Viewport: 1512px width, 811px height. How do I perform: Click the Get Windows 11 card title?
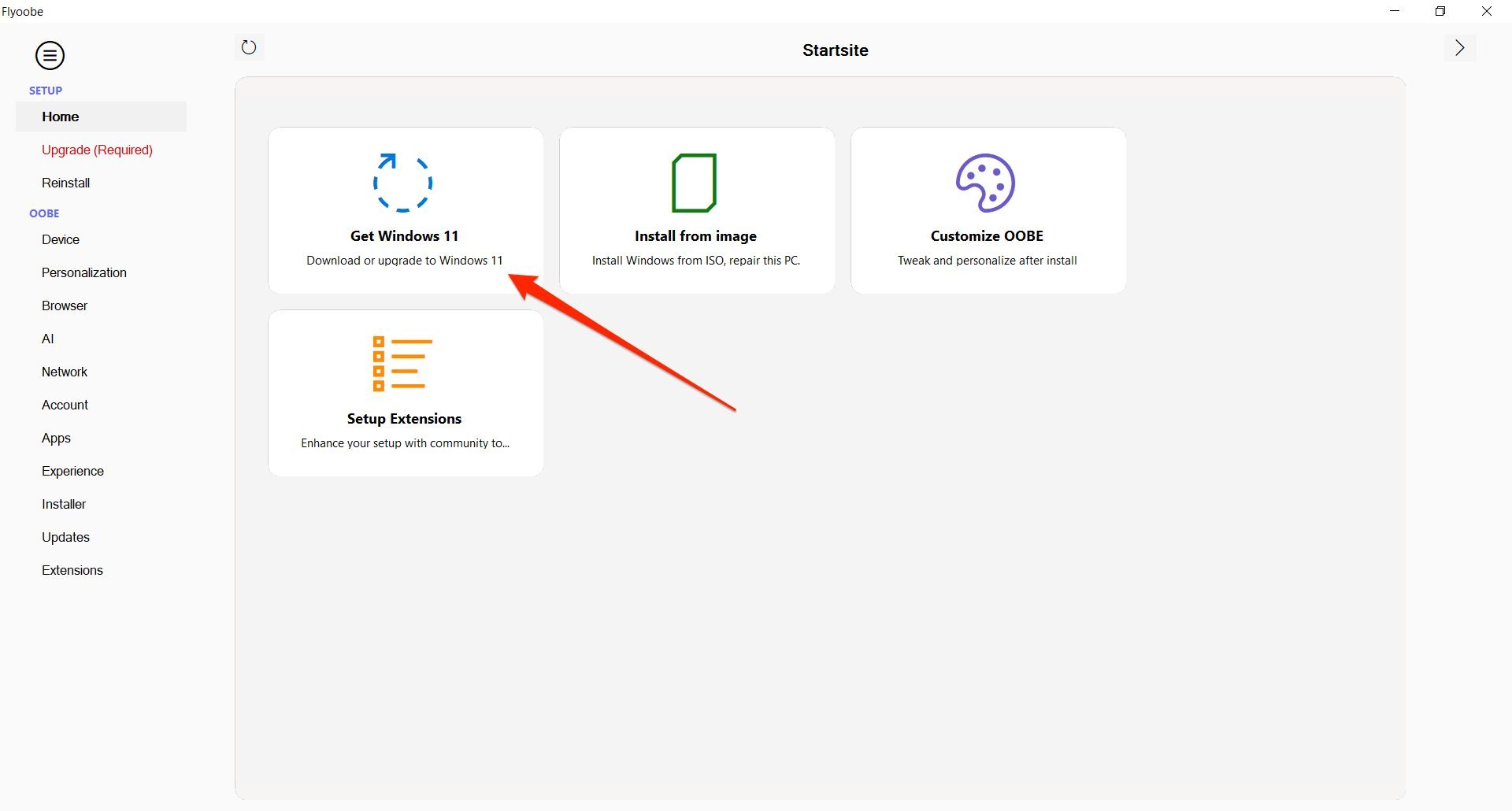[x=404, y=236]
